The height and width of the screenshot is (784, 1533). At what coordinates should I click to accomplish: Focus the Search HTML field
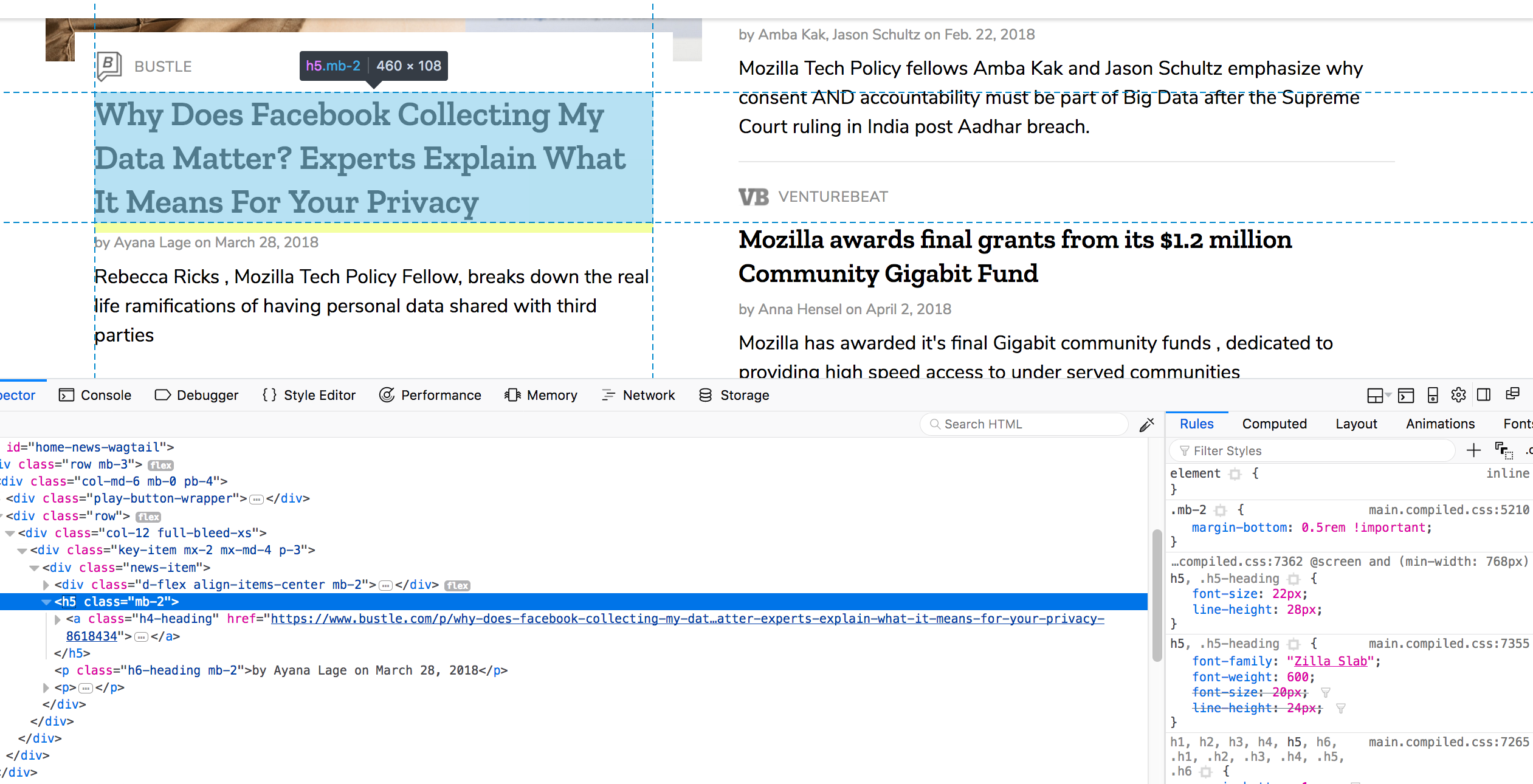click(1024, 424)
